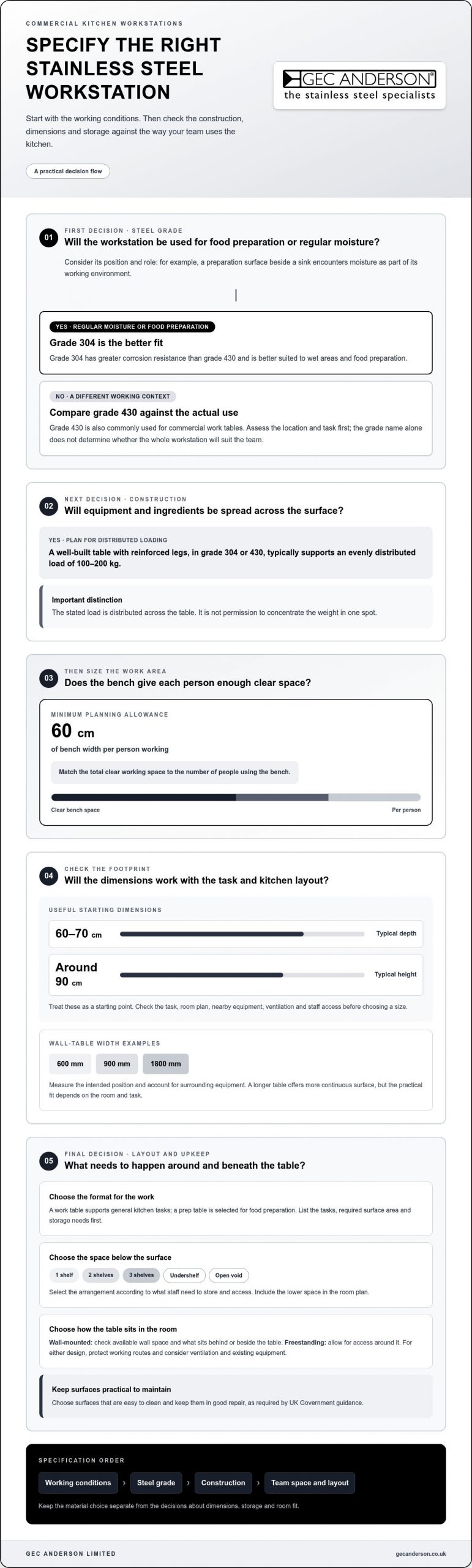
Task: Select the 600 mm width chip
Action: [70, 1064]
